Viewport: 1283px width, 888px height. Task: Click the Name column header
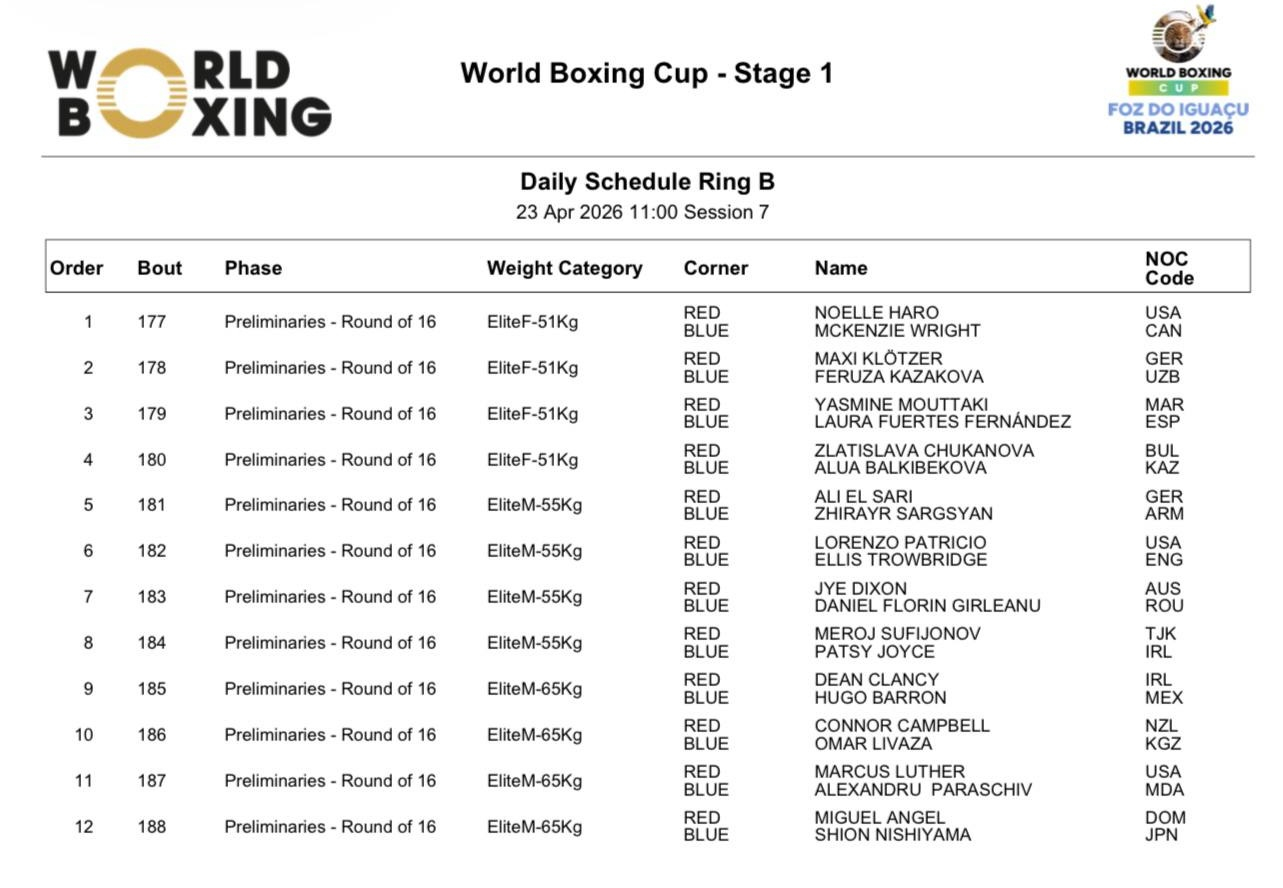pyautogui.click(x=841, y=268)
